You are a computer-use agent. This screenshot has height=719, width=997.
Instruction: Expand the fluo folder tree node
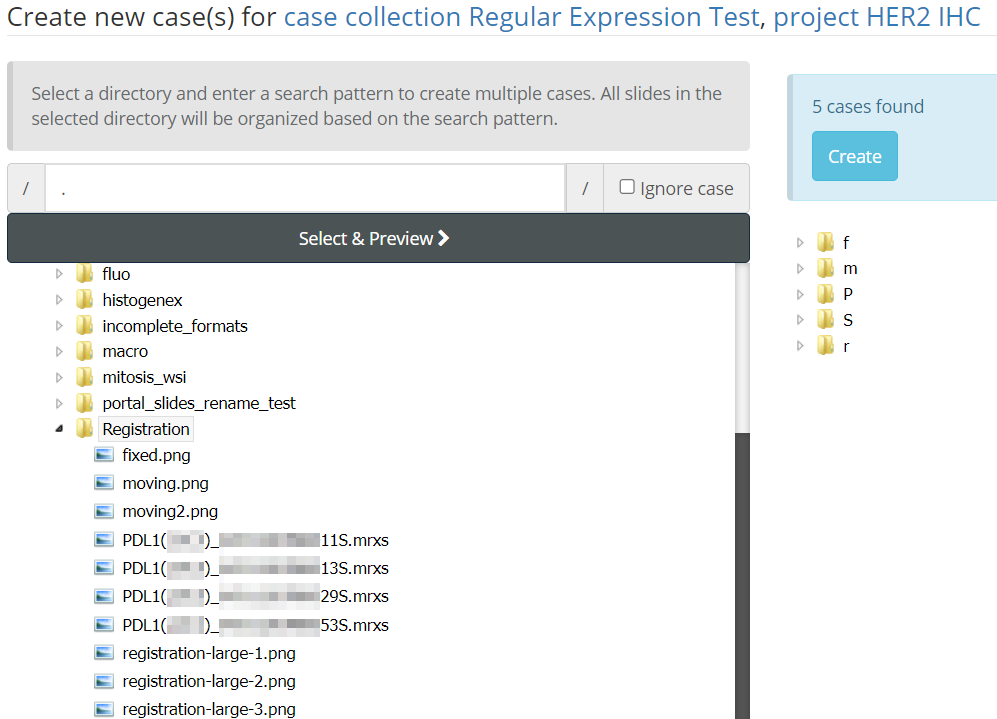pyautogui.click(x=60, y=274)
